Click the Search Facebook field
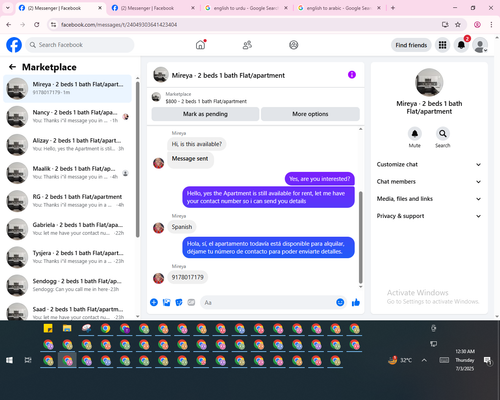 [80, 45]
